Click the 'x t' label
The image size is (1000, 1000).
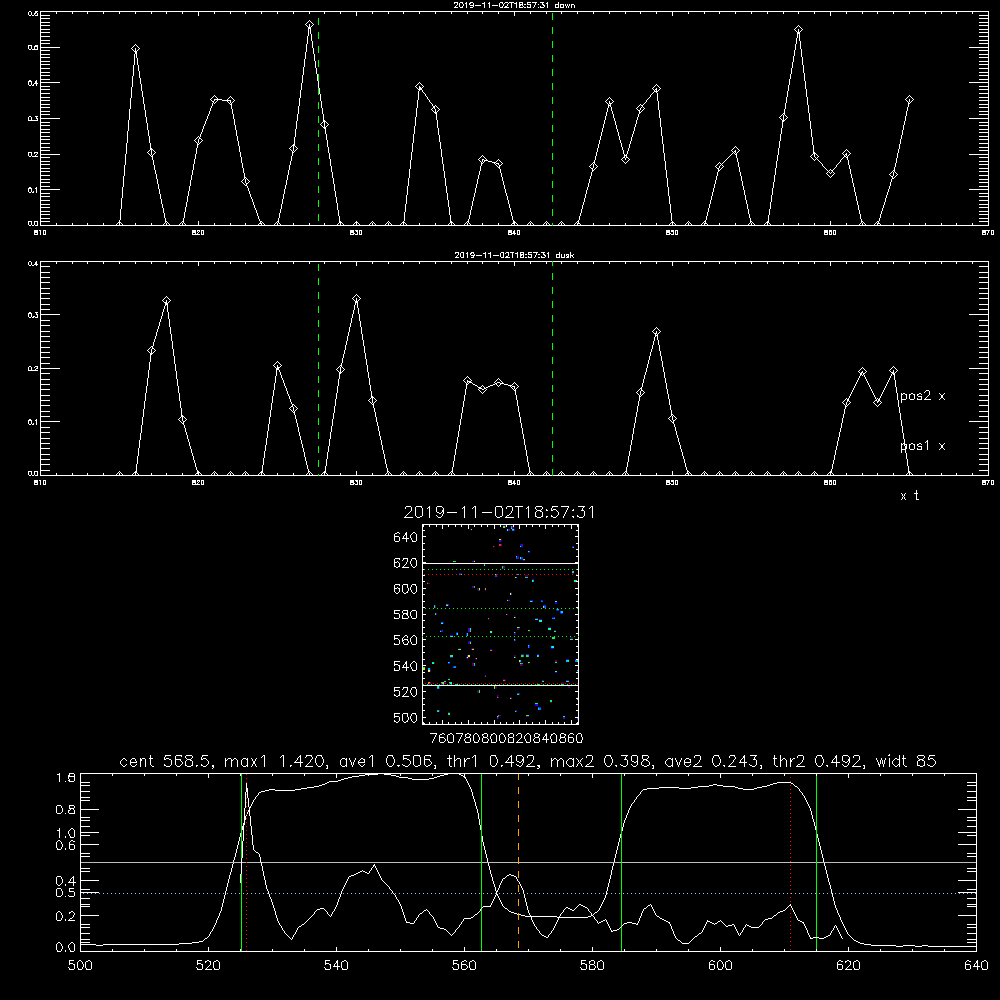pos(909,496)
